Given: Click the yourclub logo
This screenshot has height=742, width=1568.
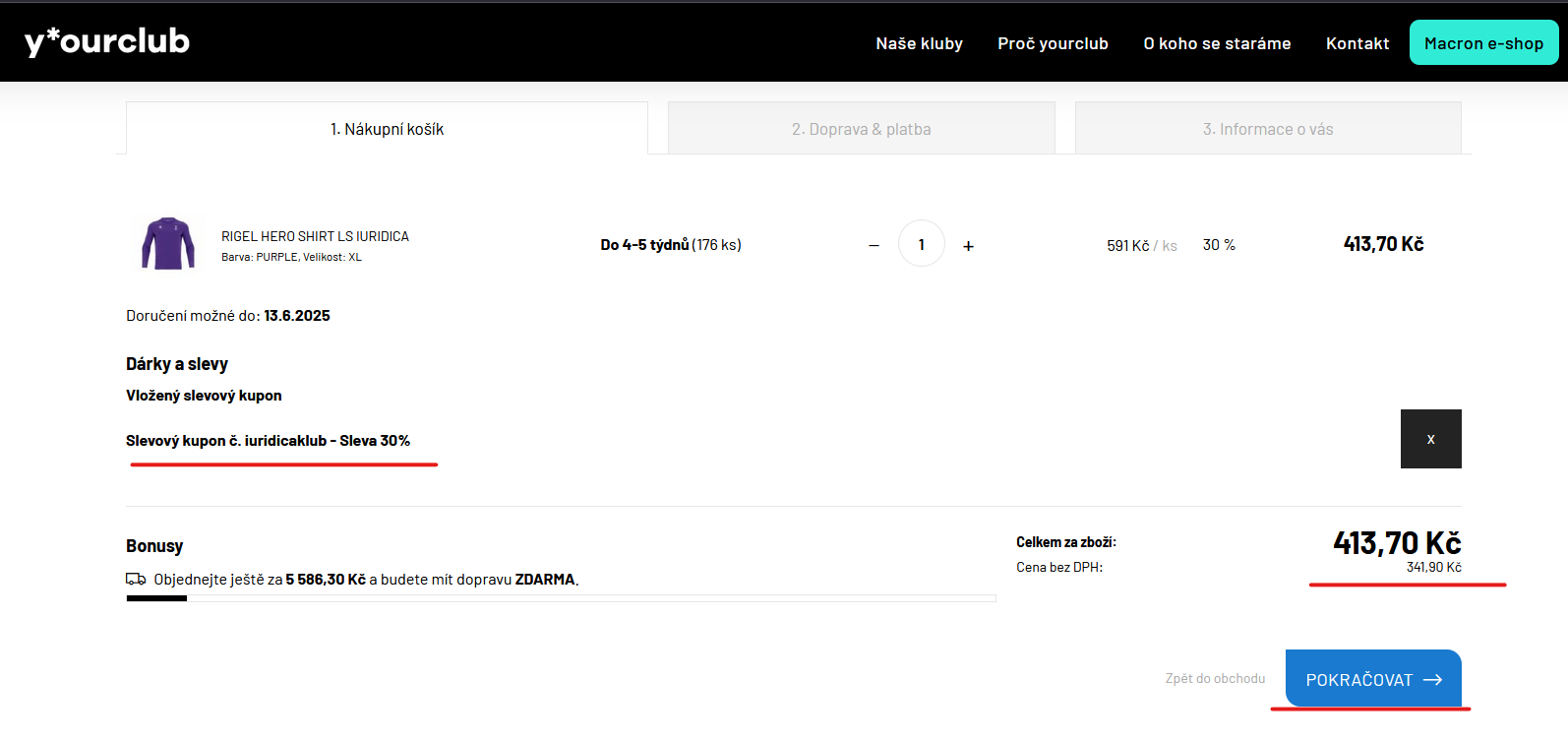Looking at the screenshot, I should [107, 41].
